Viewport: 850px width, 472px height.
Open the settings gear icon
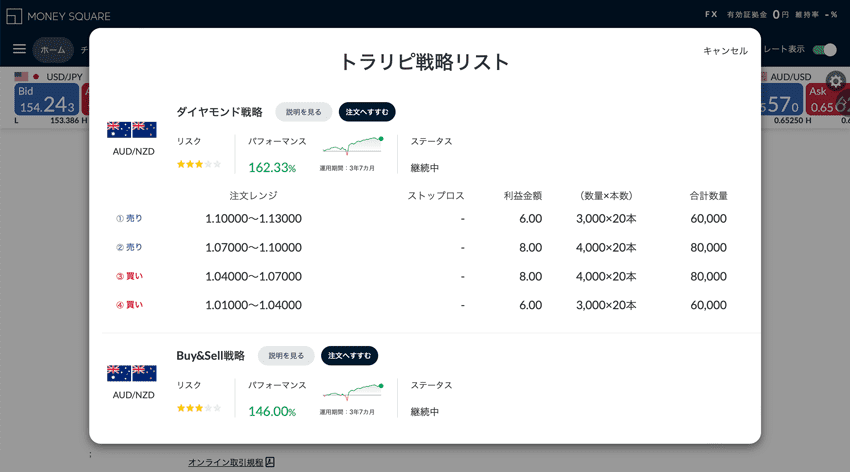click(x=836, y=81)
